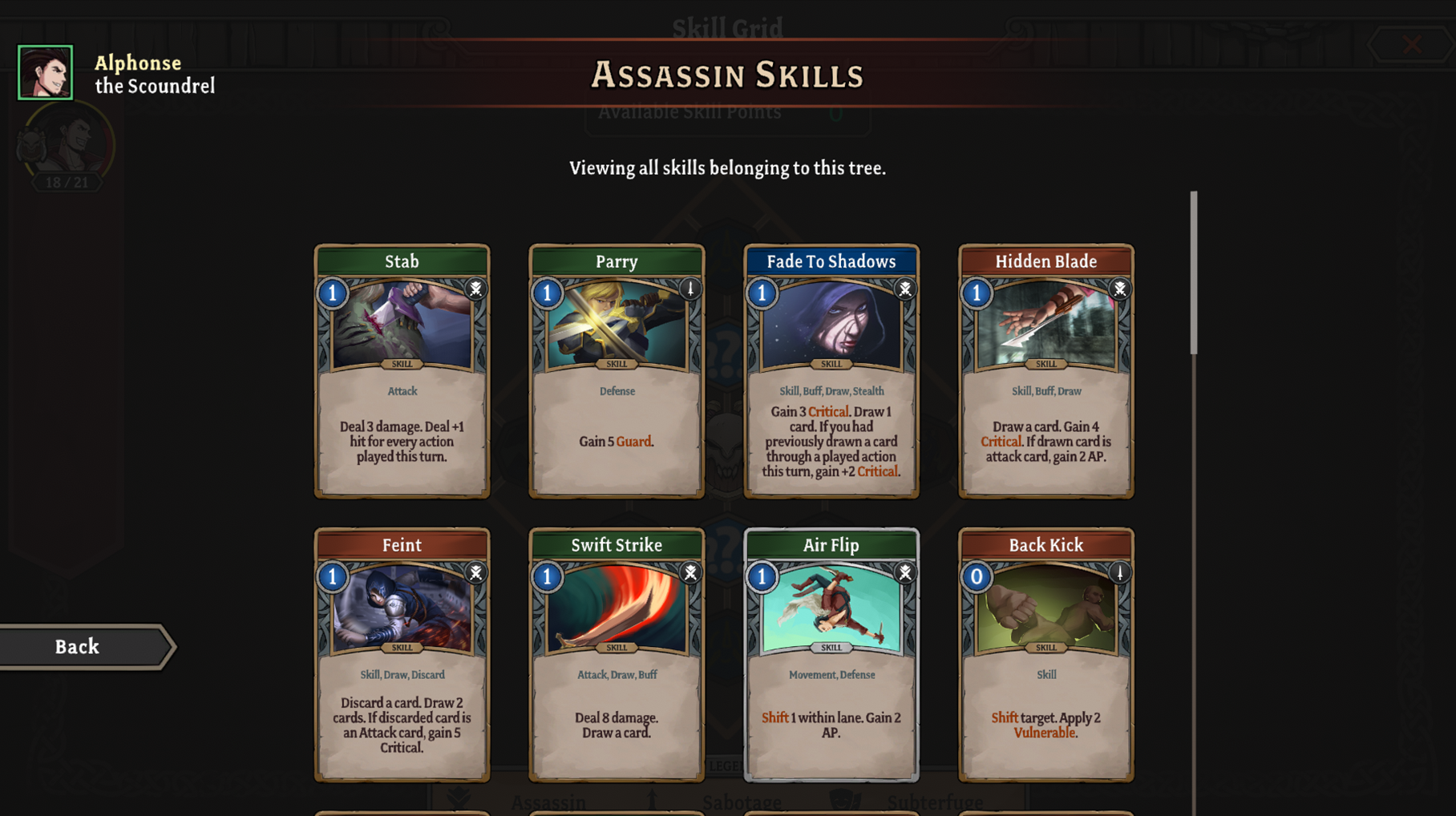1456x816 pixels.
Task: Click the Alphonse character portrait icon
Action: pos(46,72)
